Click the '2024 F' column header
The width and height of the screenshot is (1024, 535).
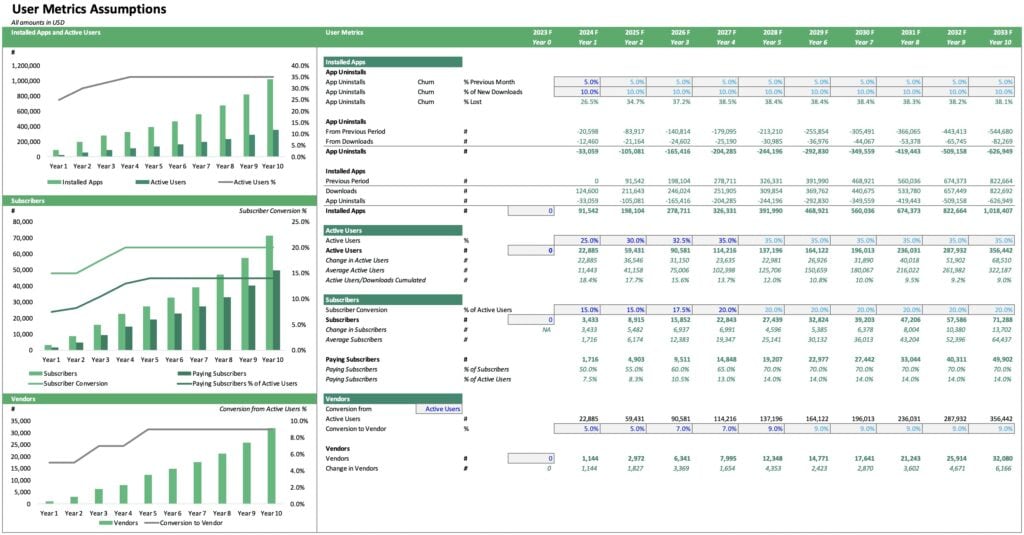588,32
